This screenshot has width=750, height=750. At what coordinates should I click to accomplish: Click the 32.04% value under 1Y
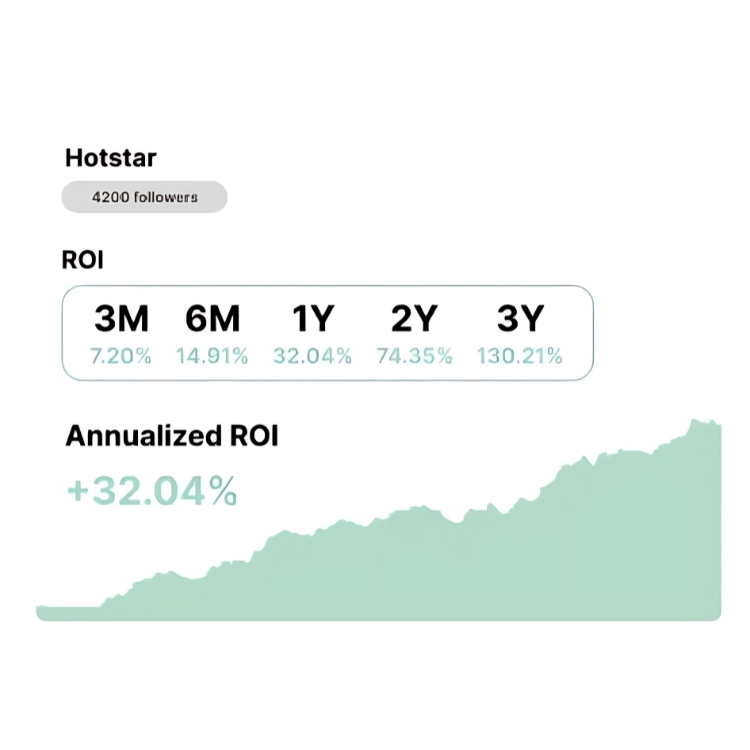click(312, 356)
